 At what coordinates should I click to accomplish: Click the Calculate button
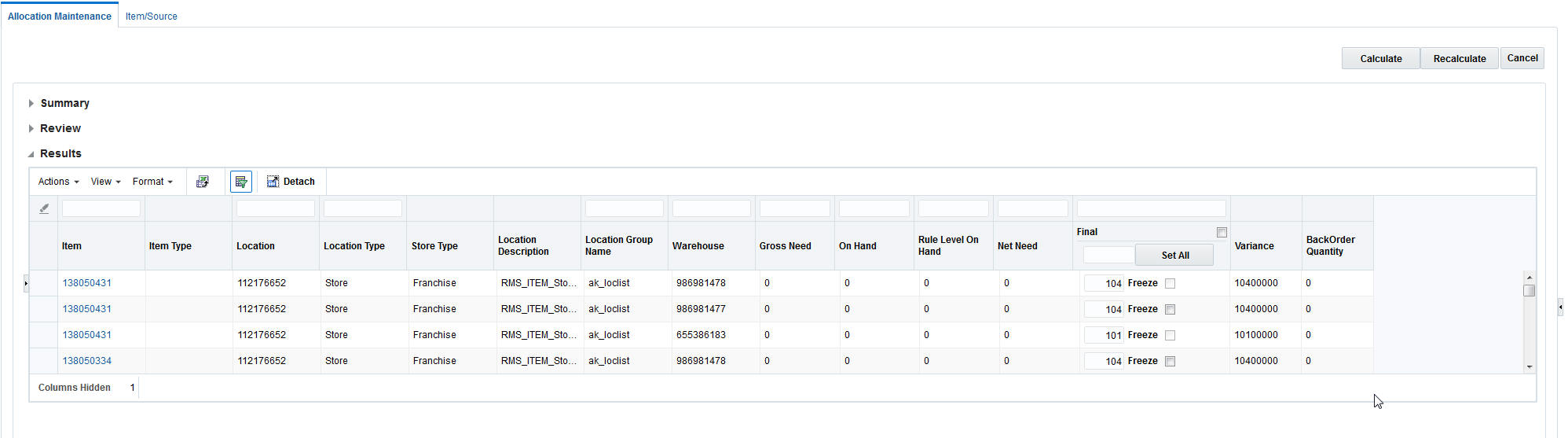point(1381,58)
